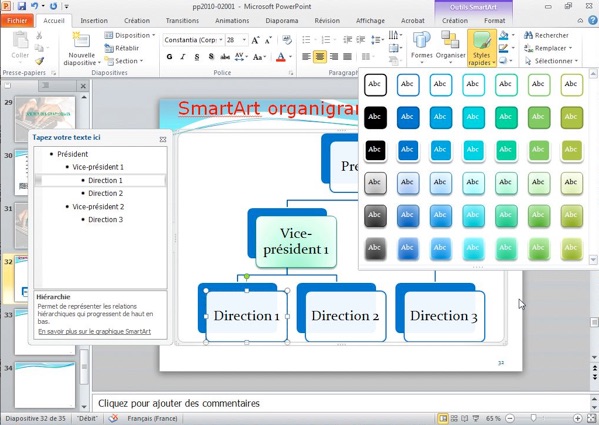Click zoom out minus button
This screenshot has height=425, width=599.
510,419
